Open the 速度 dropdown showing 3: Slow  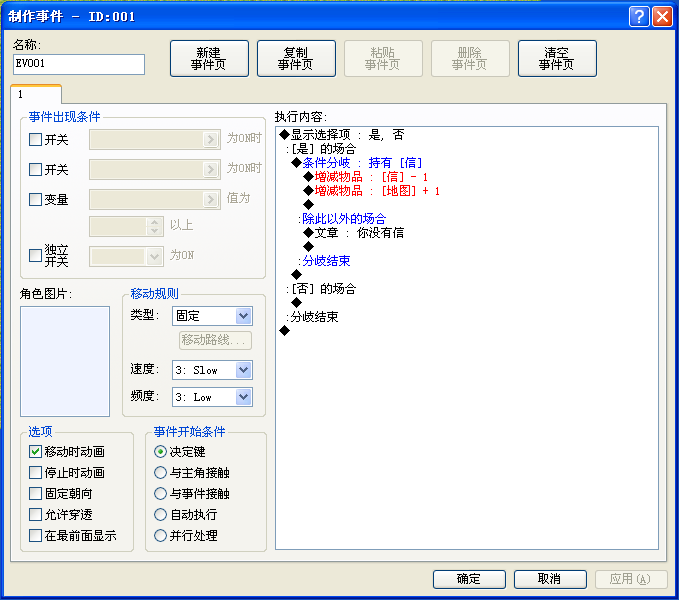pos(212,370)
